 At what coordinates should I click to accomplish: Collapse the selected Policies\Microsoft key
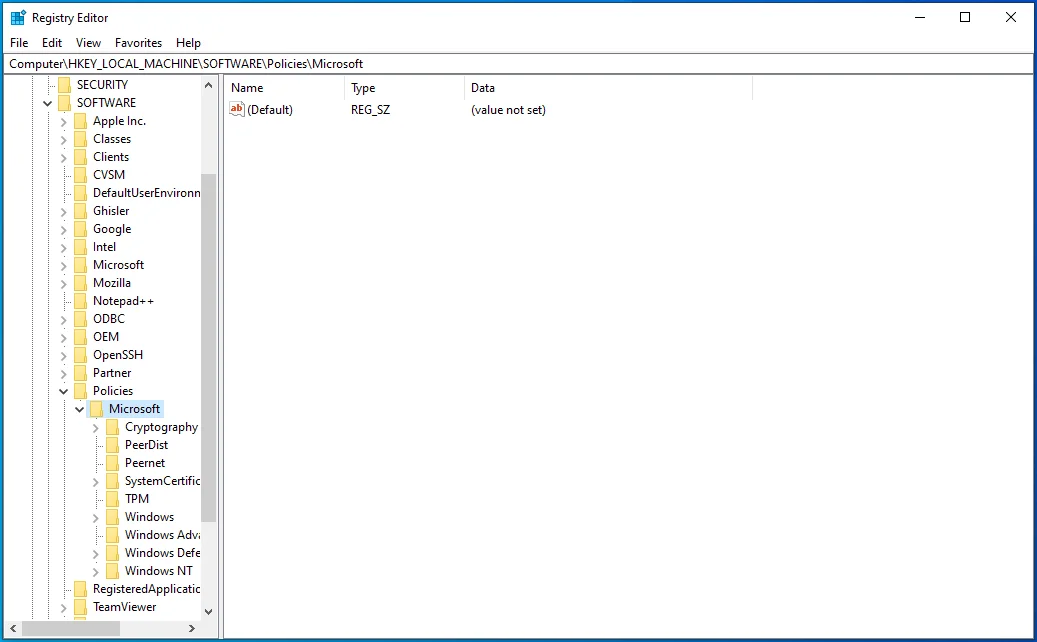(79, 409)
